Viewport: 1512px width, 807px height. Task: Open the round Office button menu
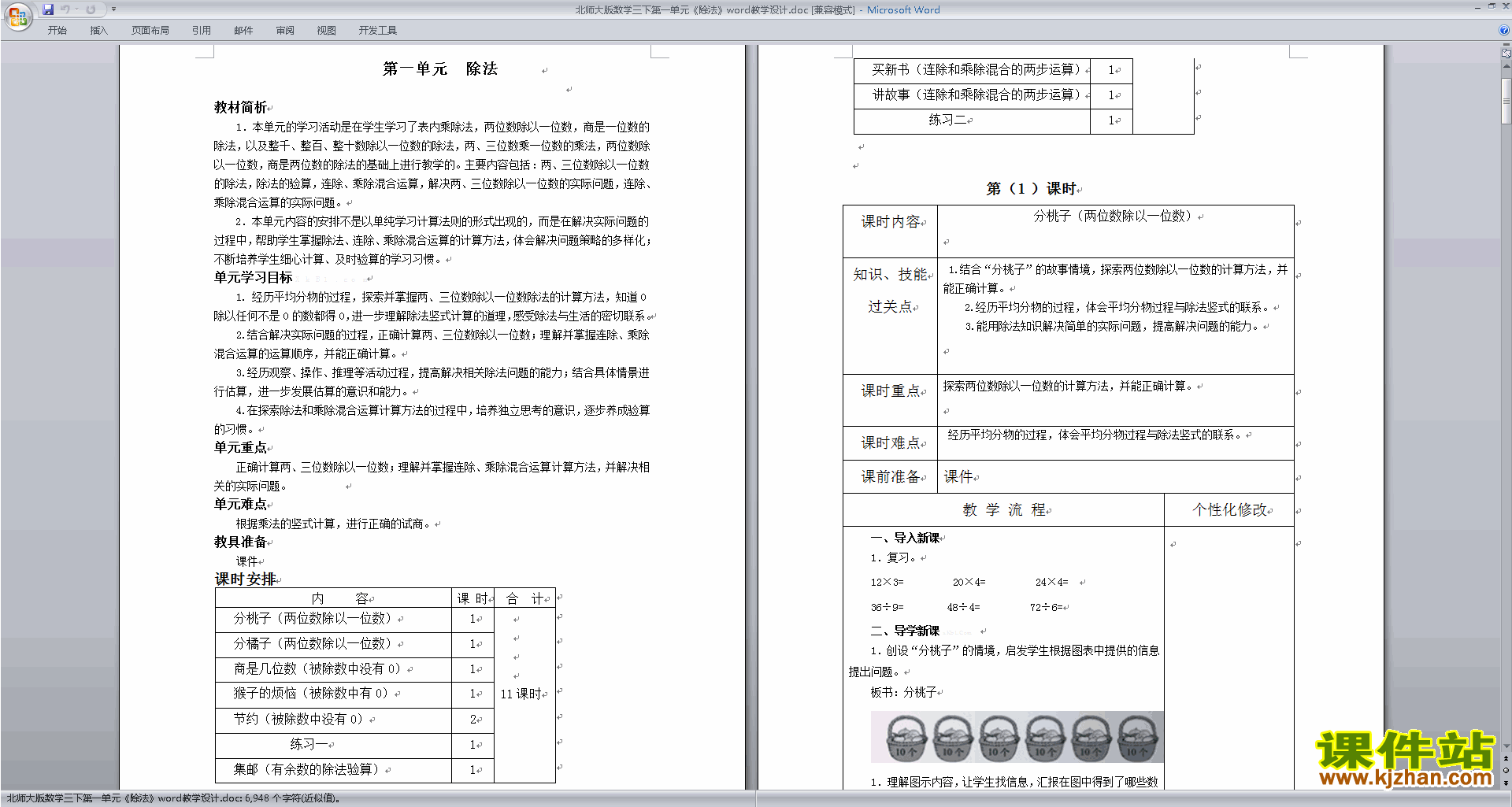click(x=17, y=16)
